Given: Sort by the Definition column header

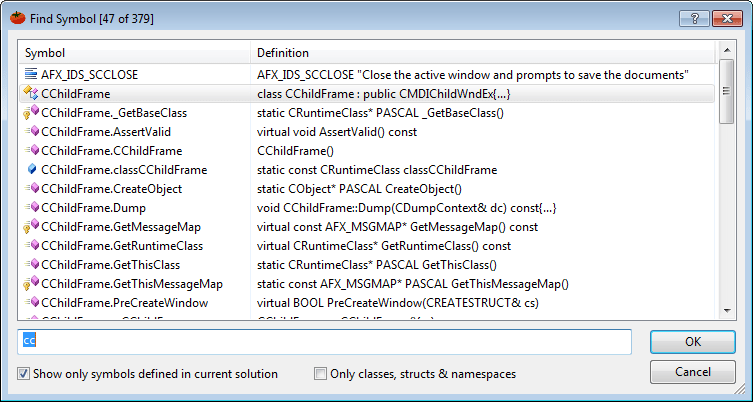Looking at the screenshot, I should coord(483,53).
